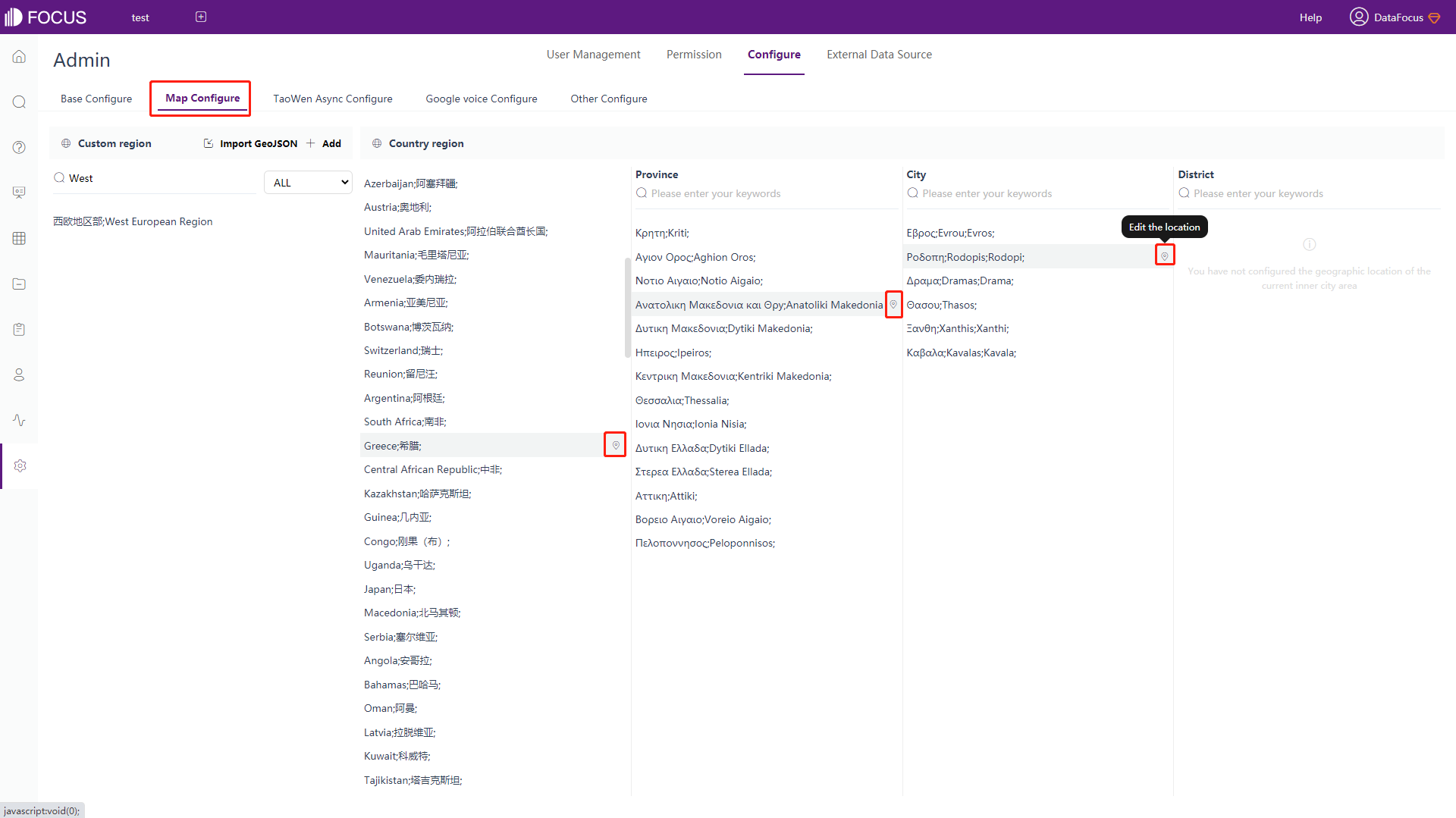Open the dashboard board icon in sidebar
This screenshot has height=818, width=1456.
coord(19,193)
